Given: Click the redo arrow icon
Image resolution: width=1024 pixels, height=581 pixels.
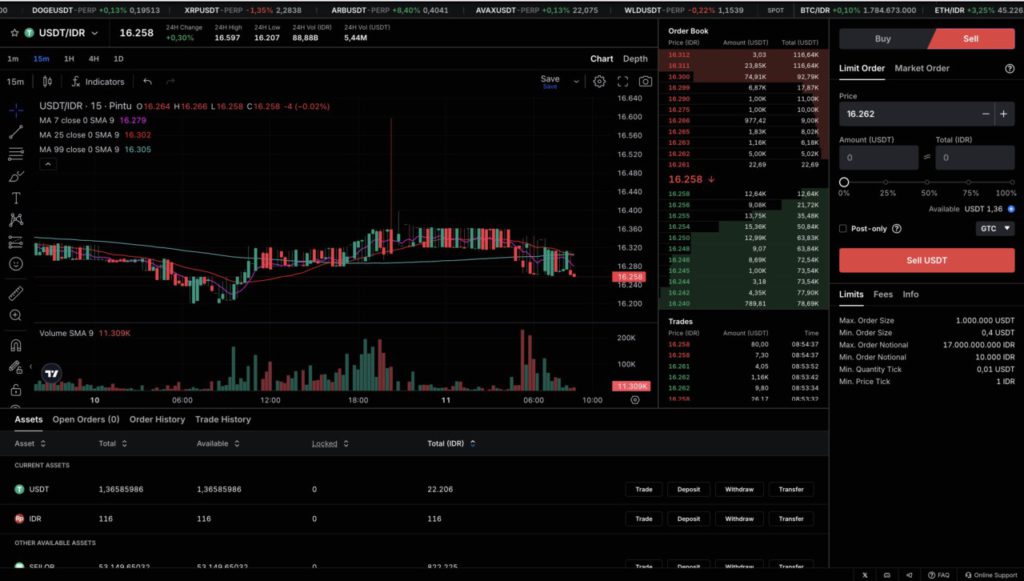Looking at the screenshot, I should coord(170,82).
